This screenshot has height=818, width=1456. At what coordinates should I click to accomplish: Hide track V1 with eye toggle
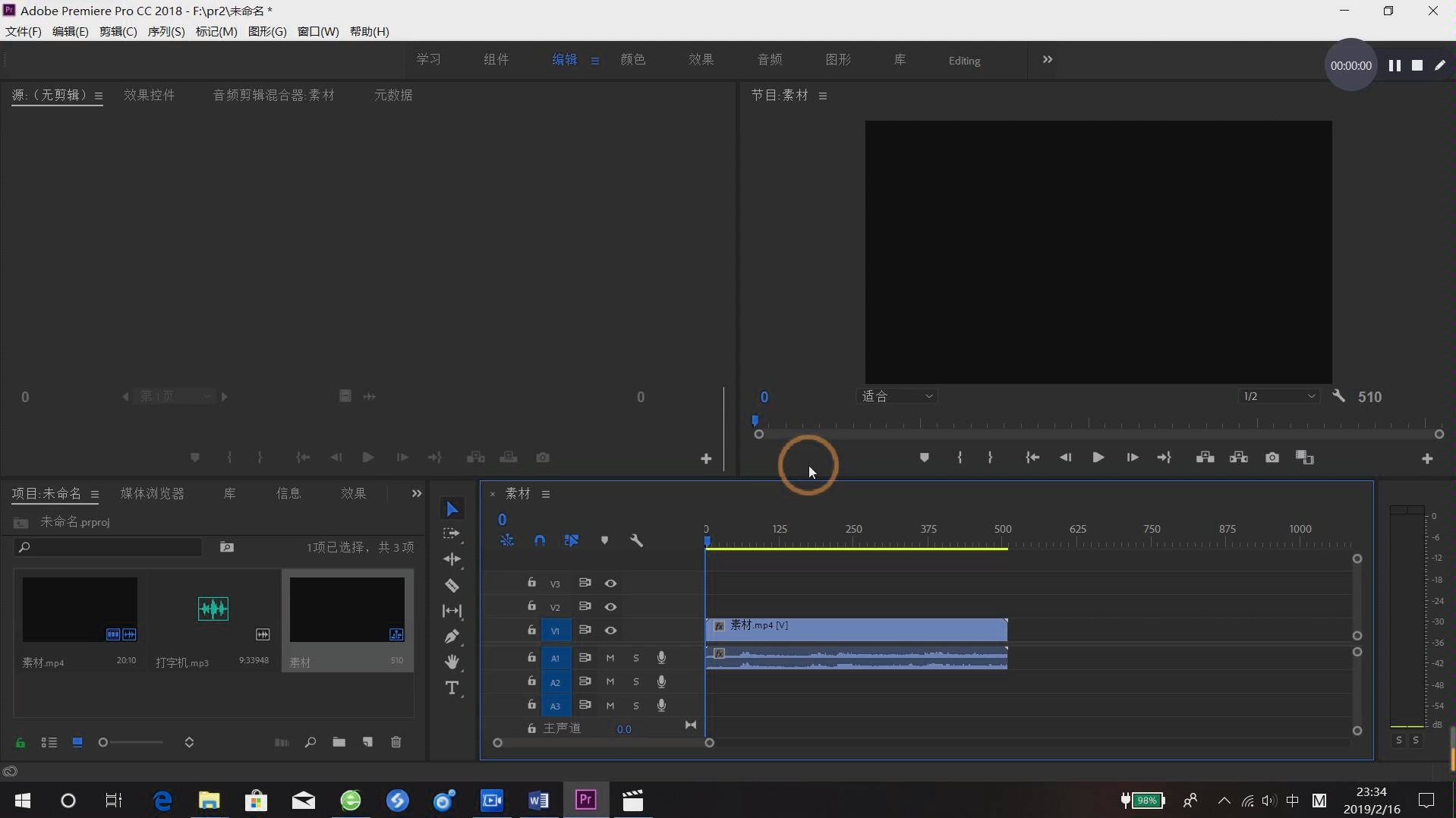[x=610, y=631]
